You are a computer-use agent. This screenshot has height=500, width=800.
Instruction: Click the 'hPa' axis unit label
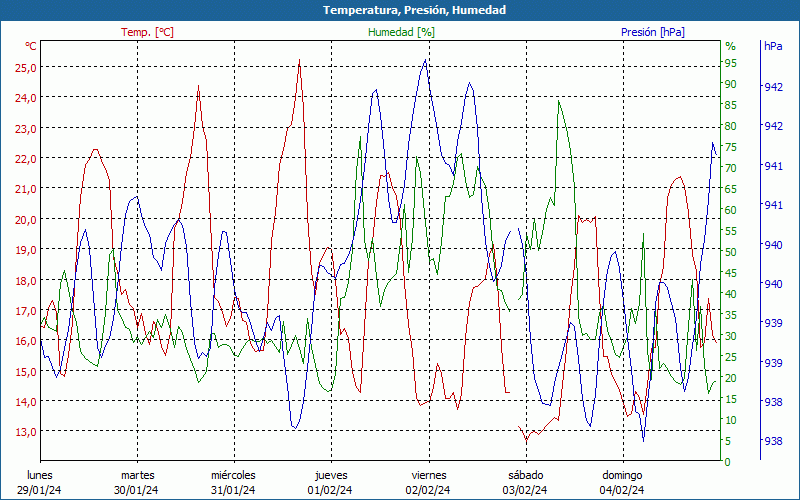point(773,46)
